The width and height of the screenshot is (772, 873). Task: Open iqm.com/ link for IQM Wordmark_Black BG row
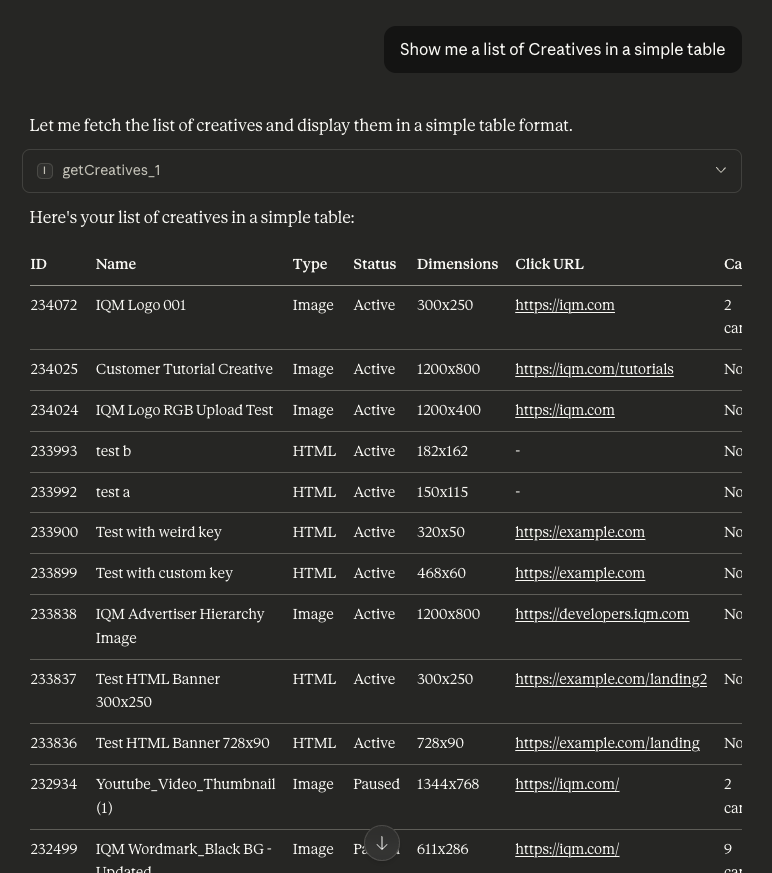(567, 850)
